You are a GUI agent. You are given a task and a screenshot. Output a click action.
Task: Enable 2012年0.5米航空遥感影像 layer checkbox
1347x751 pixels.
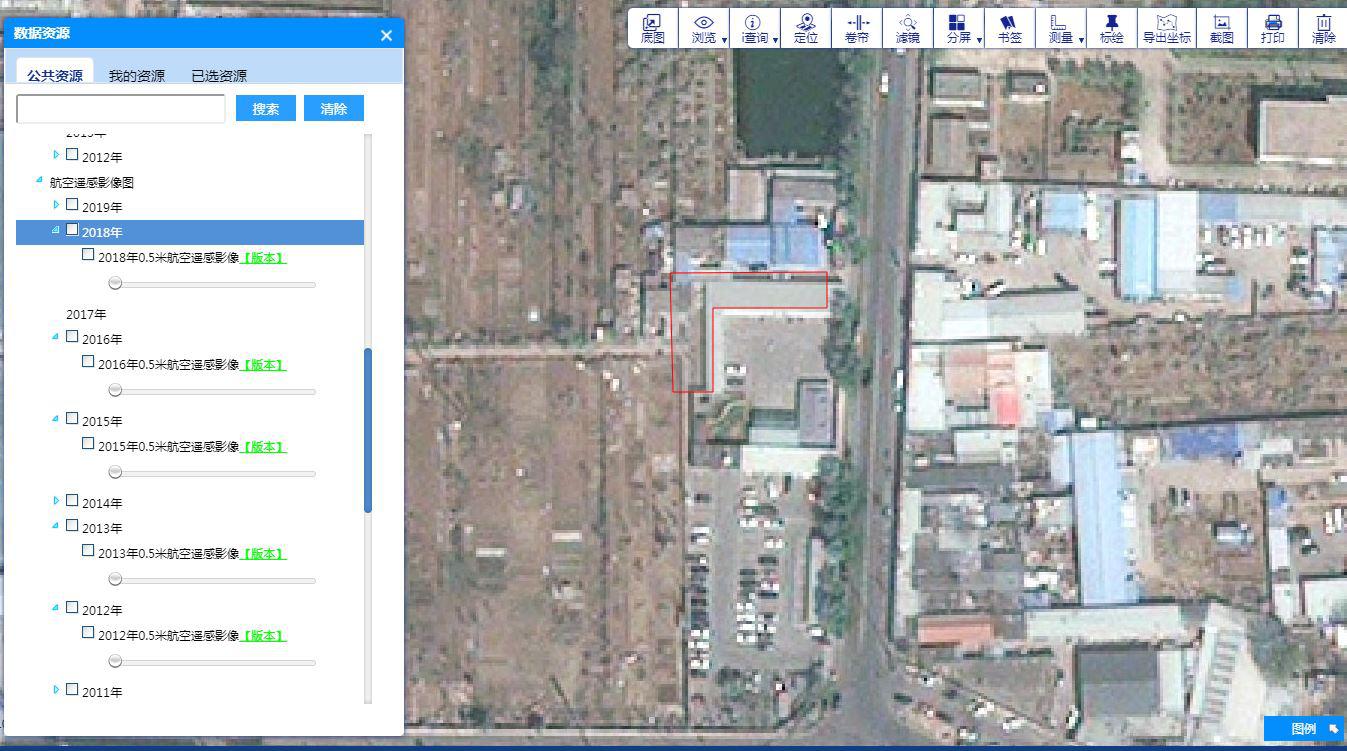point(88,633)
